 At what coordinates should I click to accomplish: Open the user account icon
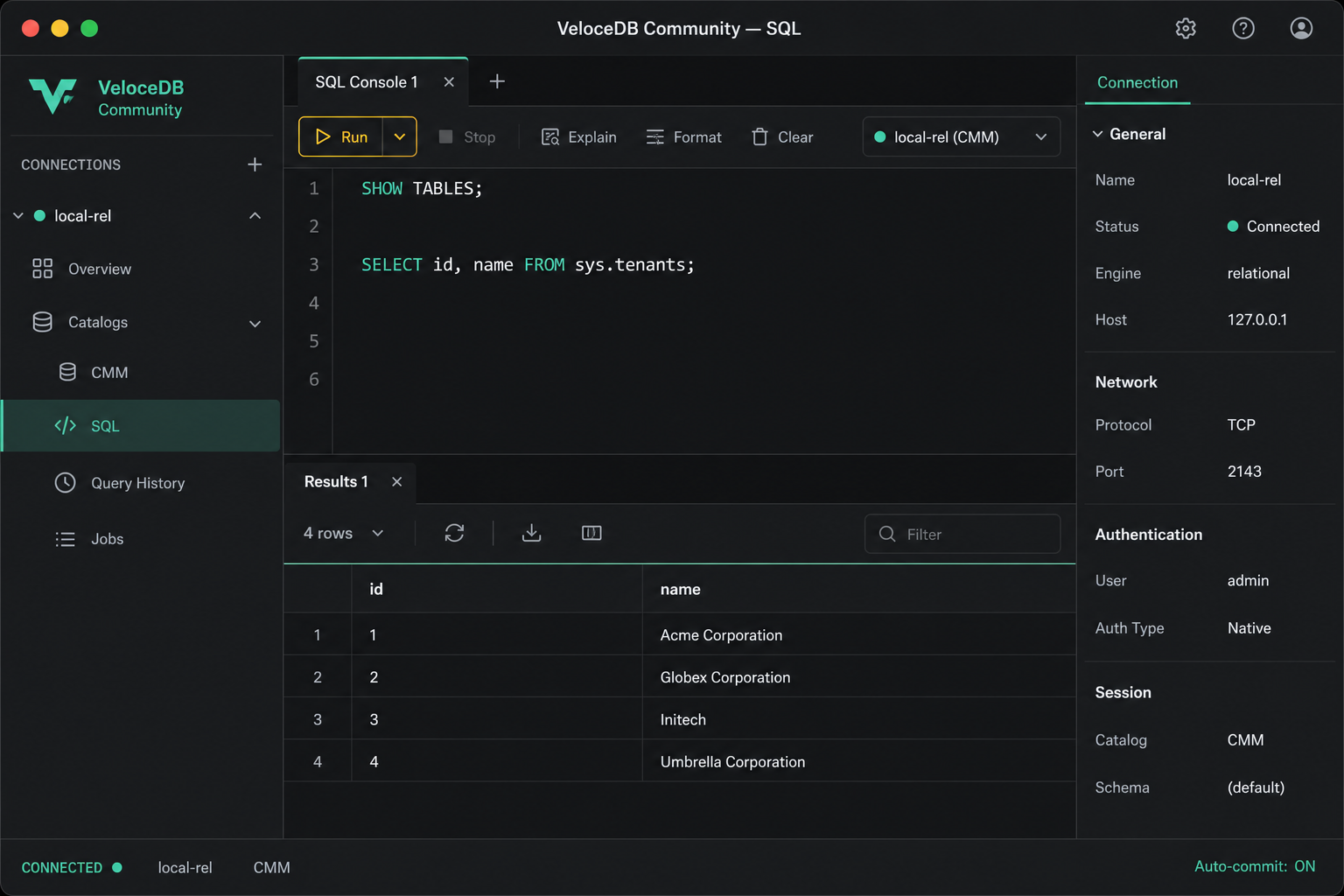1301,28
